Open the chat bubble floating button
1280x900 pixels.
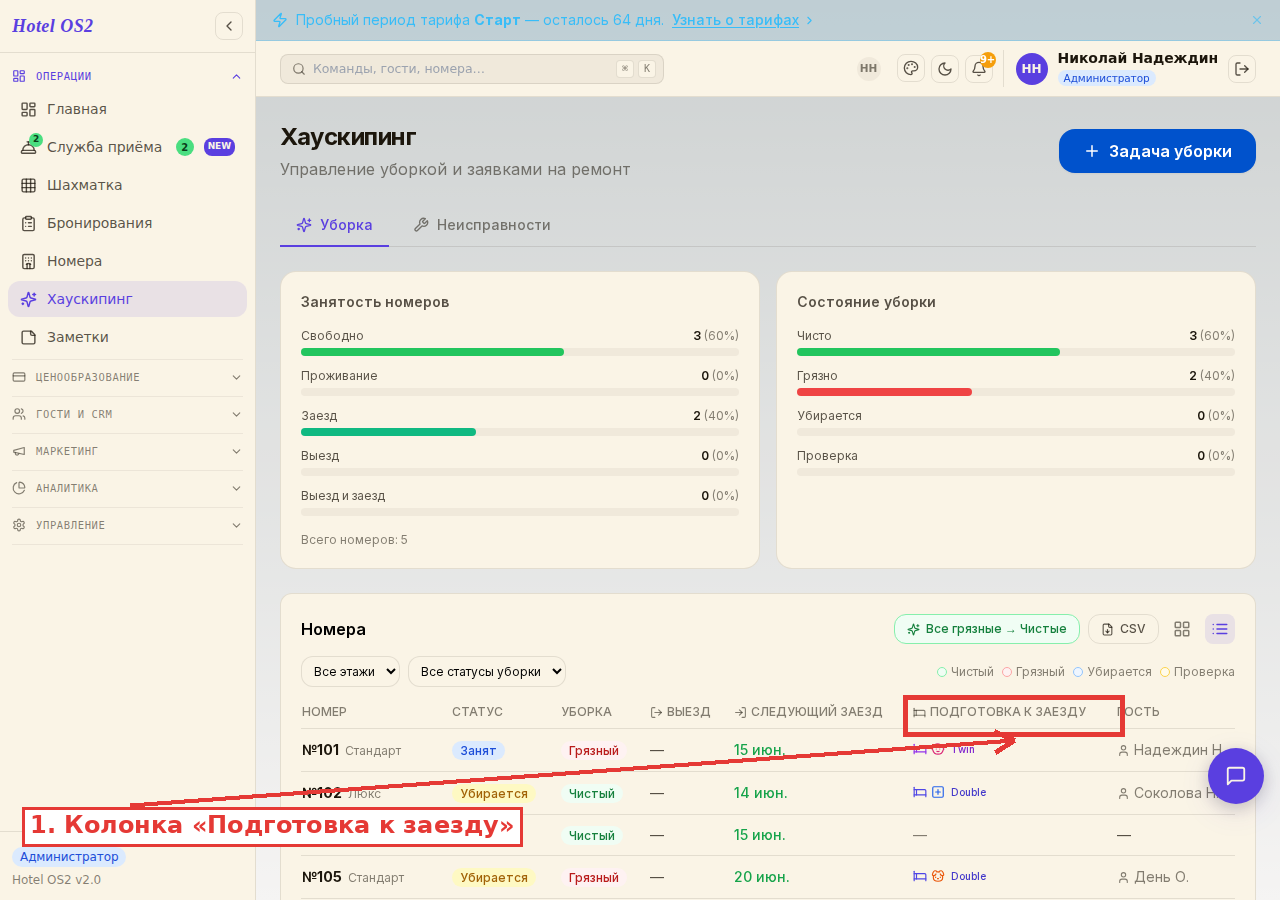tap(1236, 776)
